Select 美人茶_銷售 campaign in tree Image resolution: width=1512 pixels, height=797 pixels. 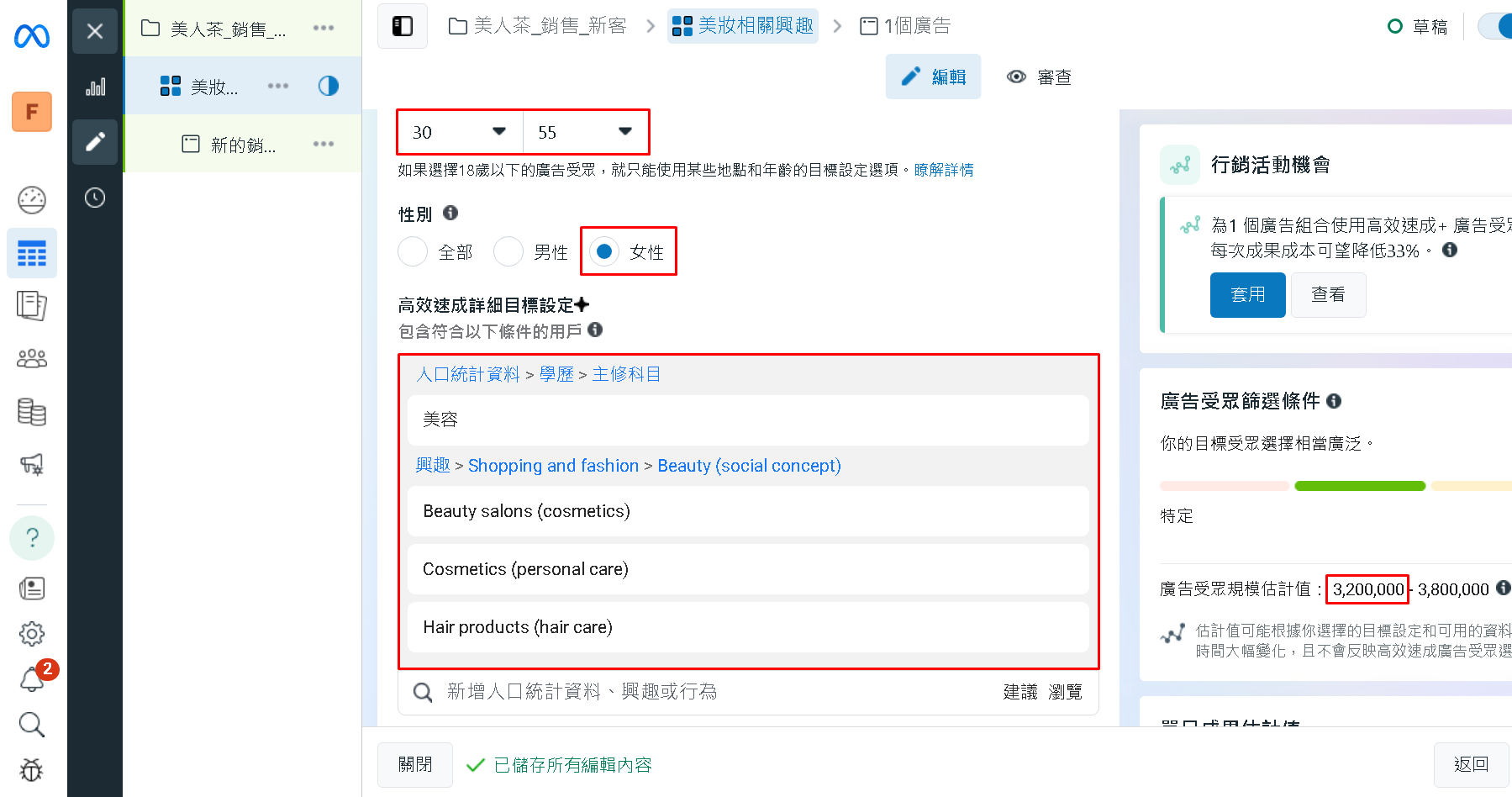(213, 29)
